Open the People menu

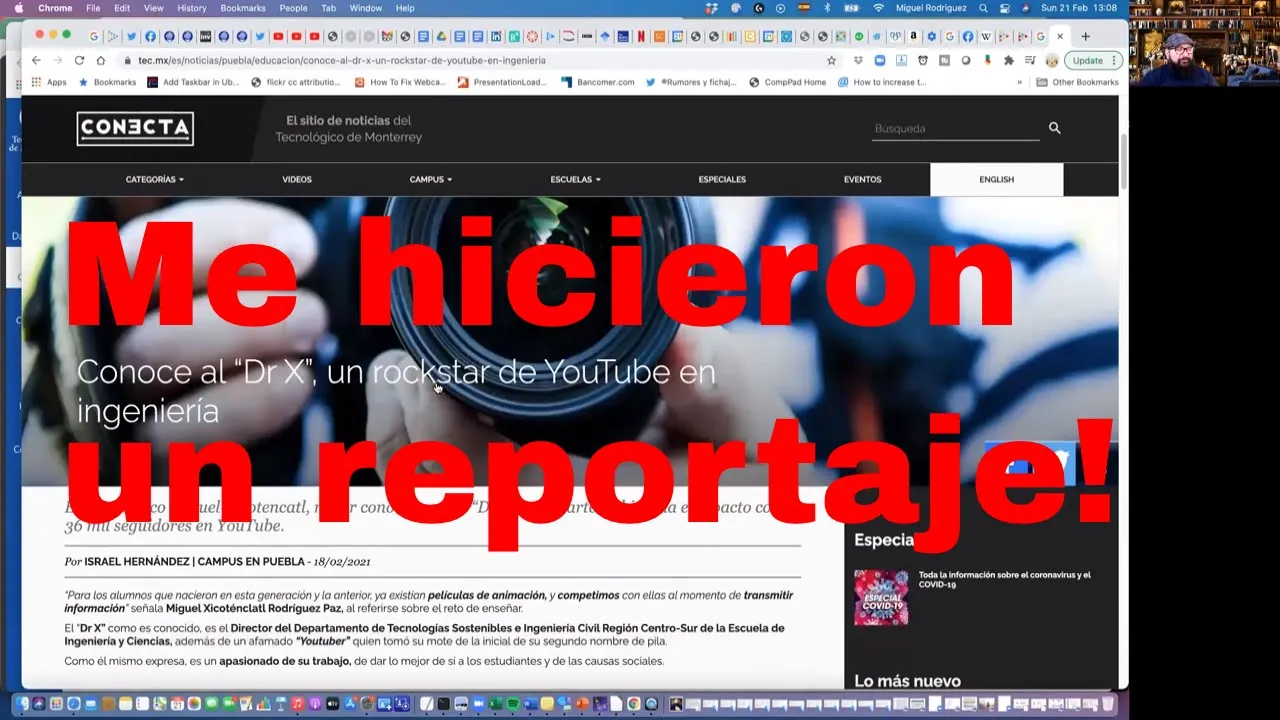pos(293,8)
